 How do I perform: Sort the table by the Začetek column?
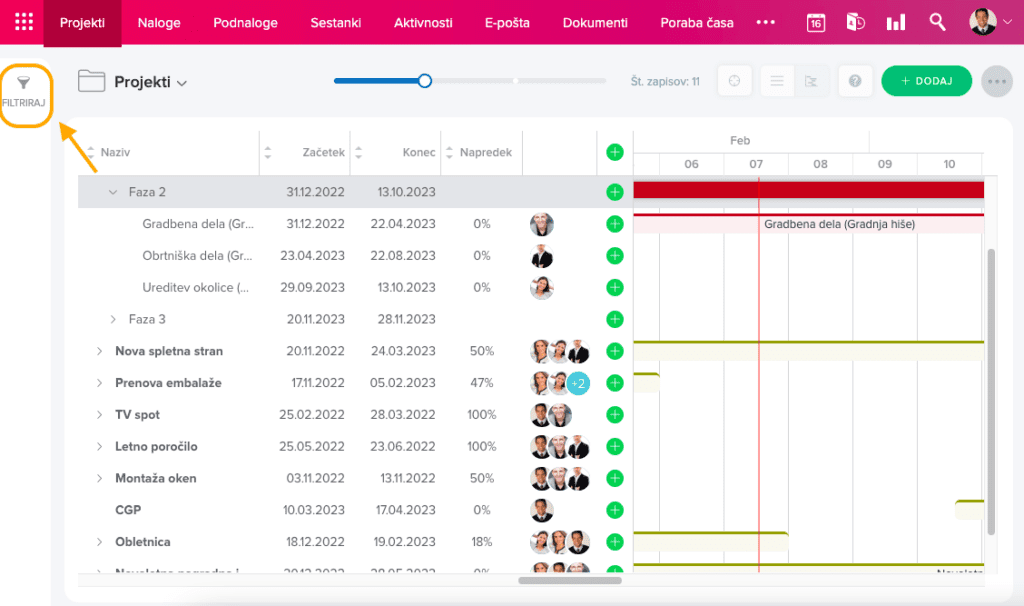324,153
